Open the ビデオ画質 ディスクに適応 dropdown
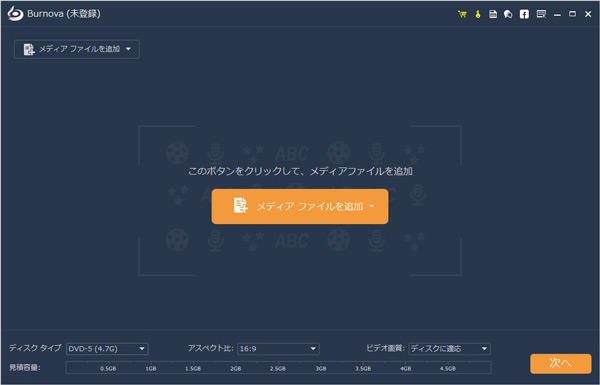This screenshot has width=600, height=385. click(450, 349)
